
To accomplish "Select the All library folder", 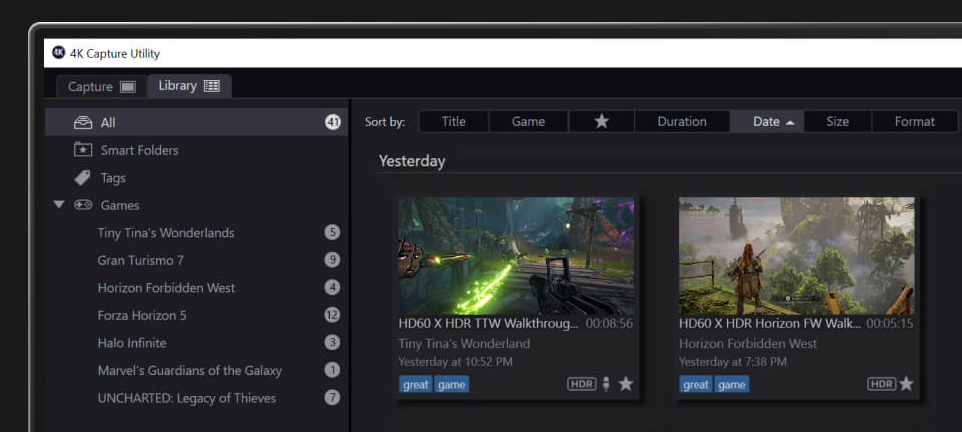I will click(196, 122).
